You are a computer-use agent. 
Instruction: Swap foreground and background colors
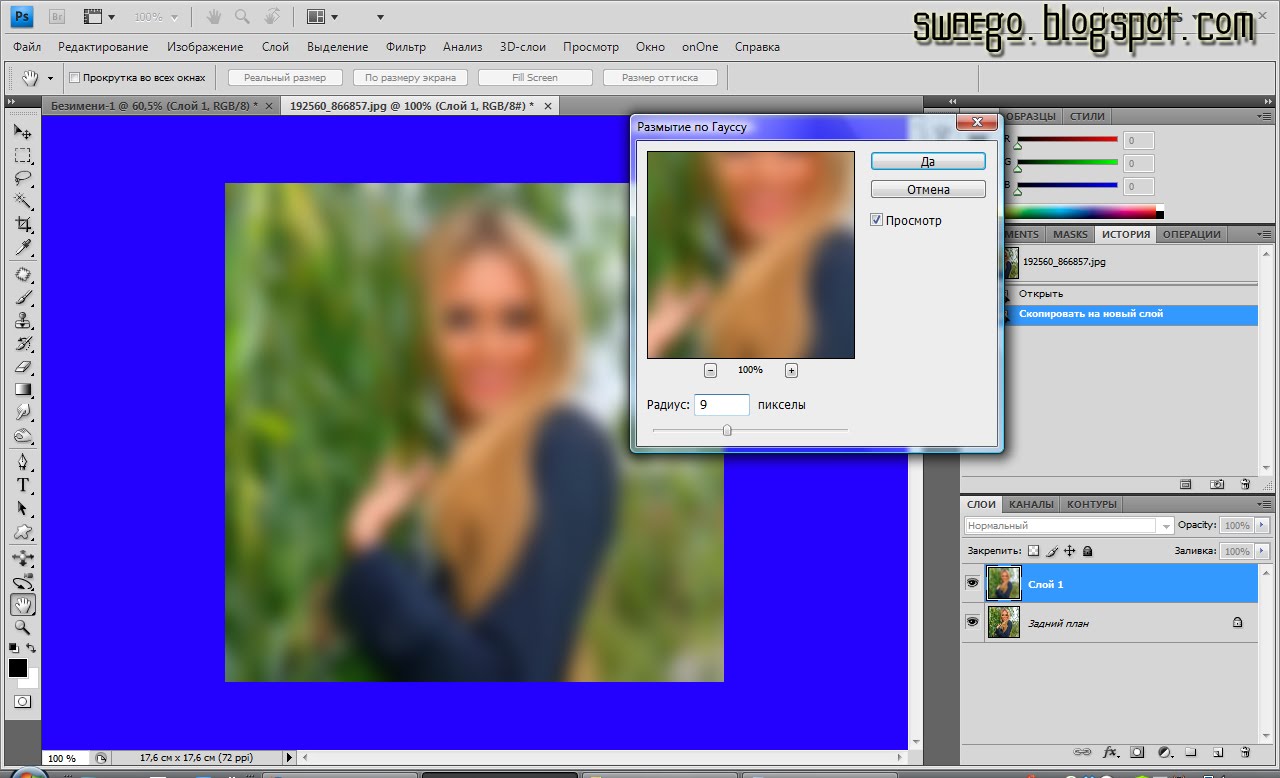(x=31, y=648)
